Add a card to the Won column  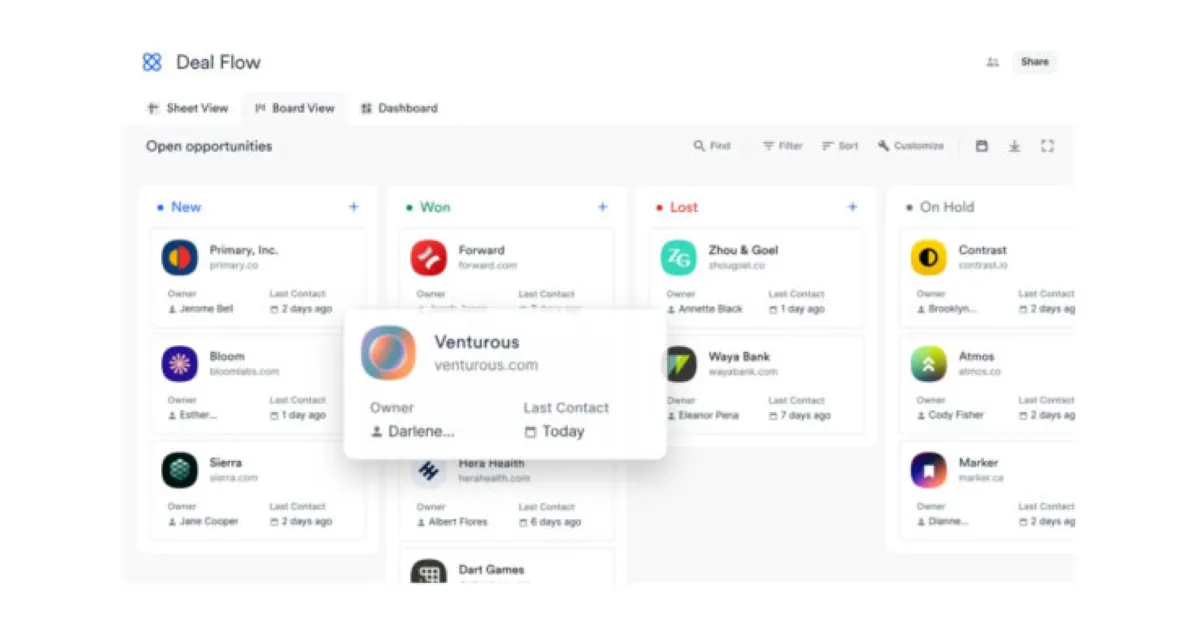pyautogui.click(x=602, y=207)
